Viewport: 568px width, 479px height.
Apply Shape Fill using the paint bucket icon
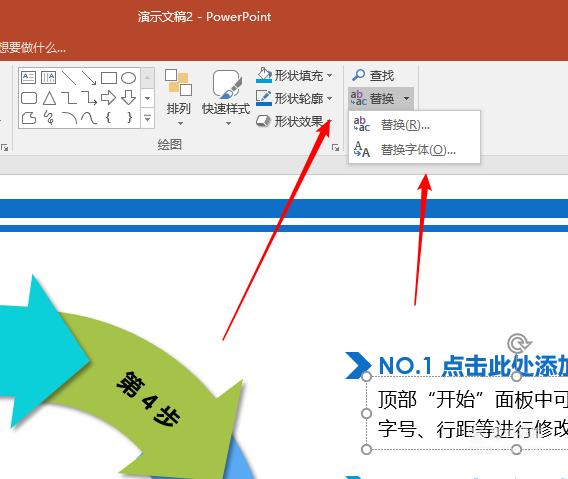tap(264, 75)
